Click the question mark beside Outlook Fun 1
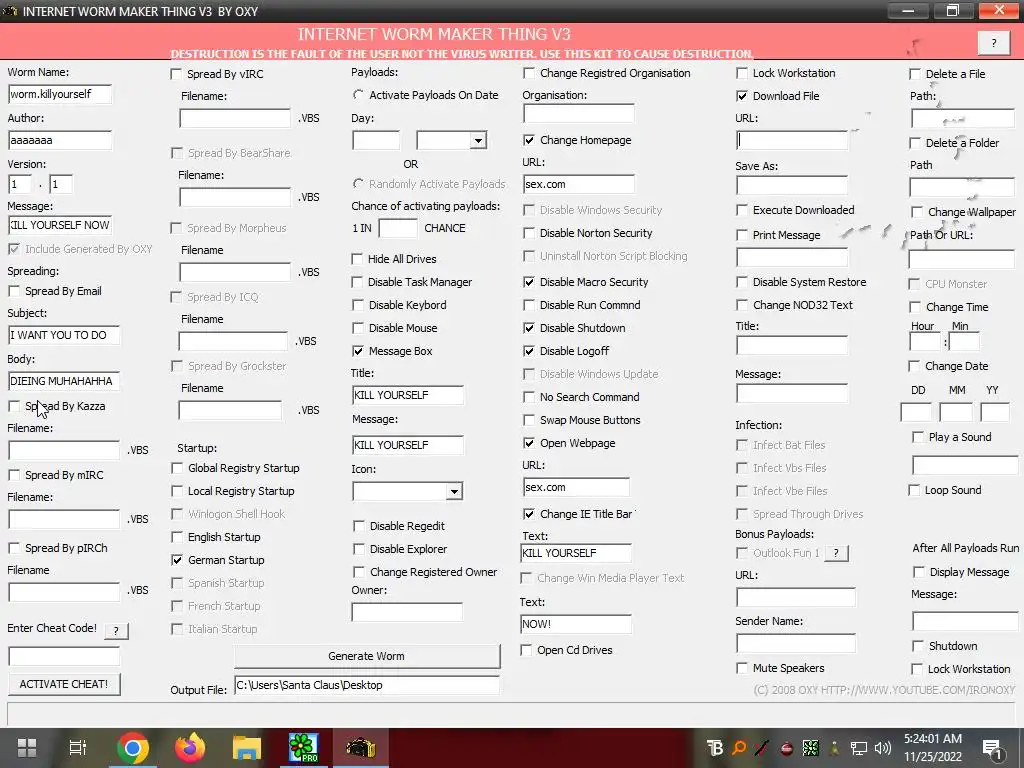Viewport: 1024px width, 768px height. 836,553
